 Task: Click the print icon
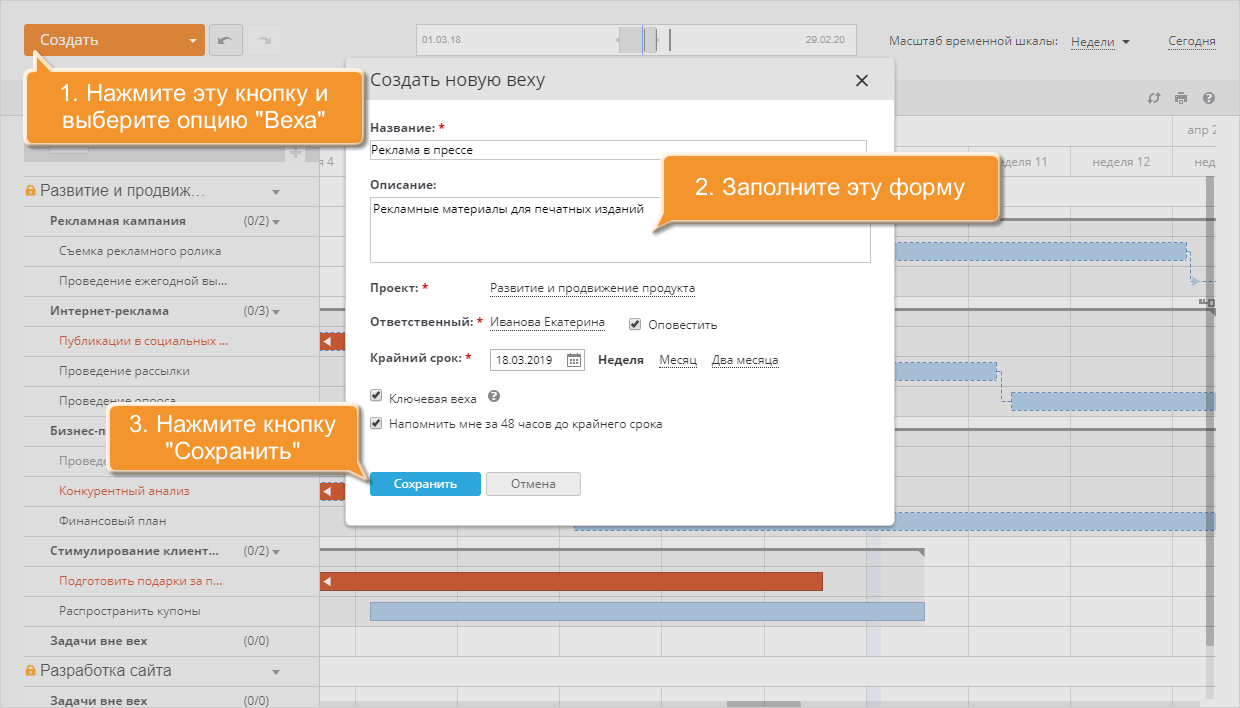coord(1181,98)
